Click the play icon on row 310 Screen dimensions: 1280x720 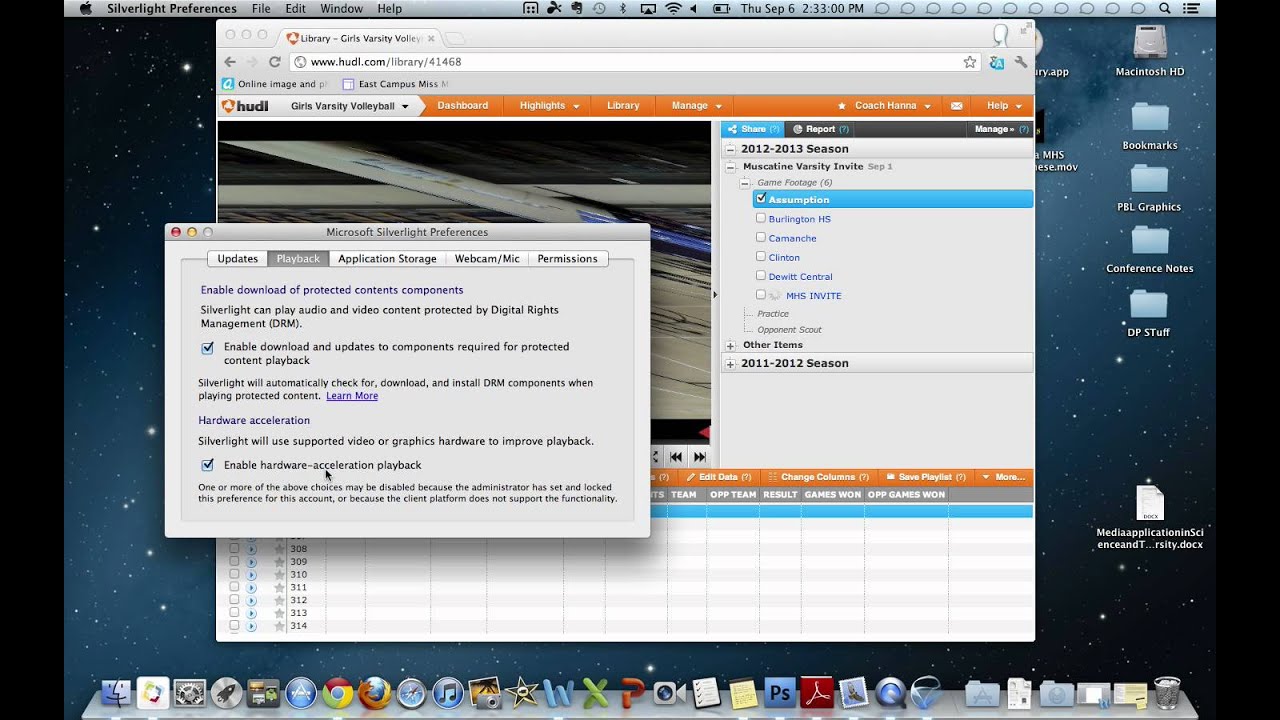(x=251, y=575)
